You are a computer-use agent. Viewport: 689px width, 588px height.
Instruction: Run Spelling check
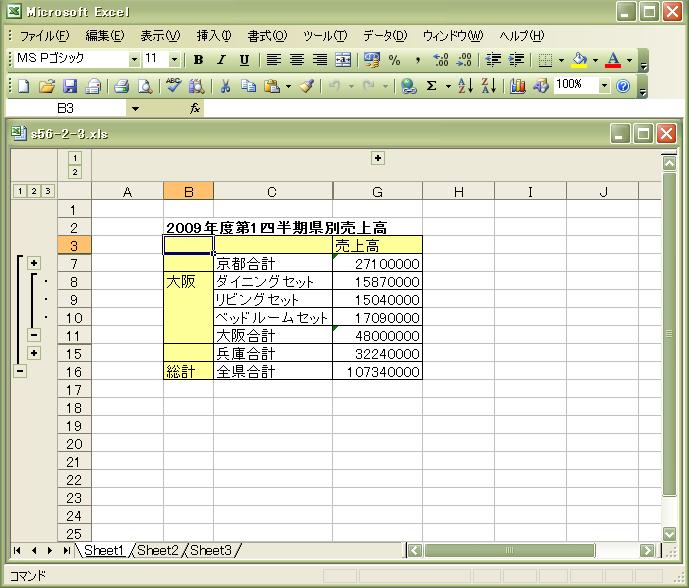174,86
